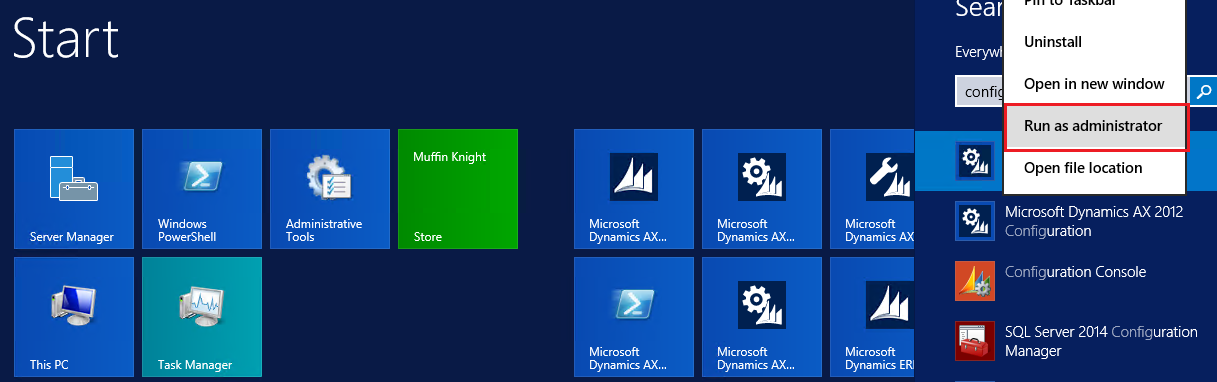Open the Administrative Tools tile
The image size is (1217, 382).
[x=330, y=189]
